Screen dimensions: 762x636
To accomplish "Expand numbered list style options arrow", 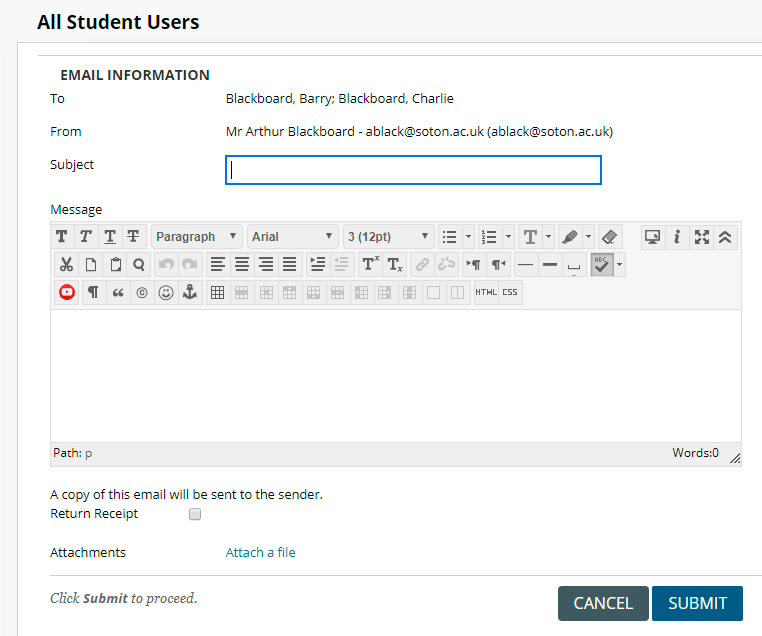I will 508,237.
